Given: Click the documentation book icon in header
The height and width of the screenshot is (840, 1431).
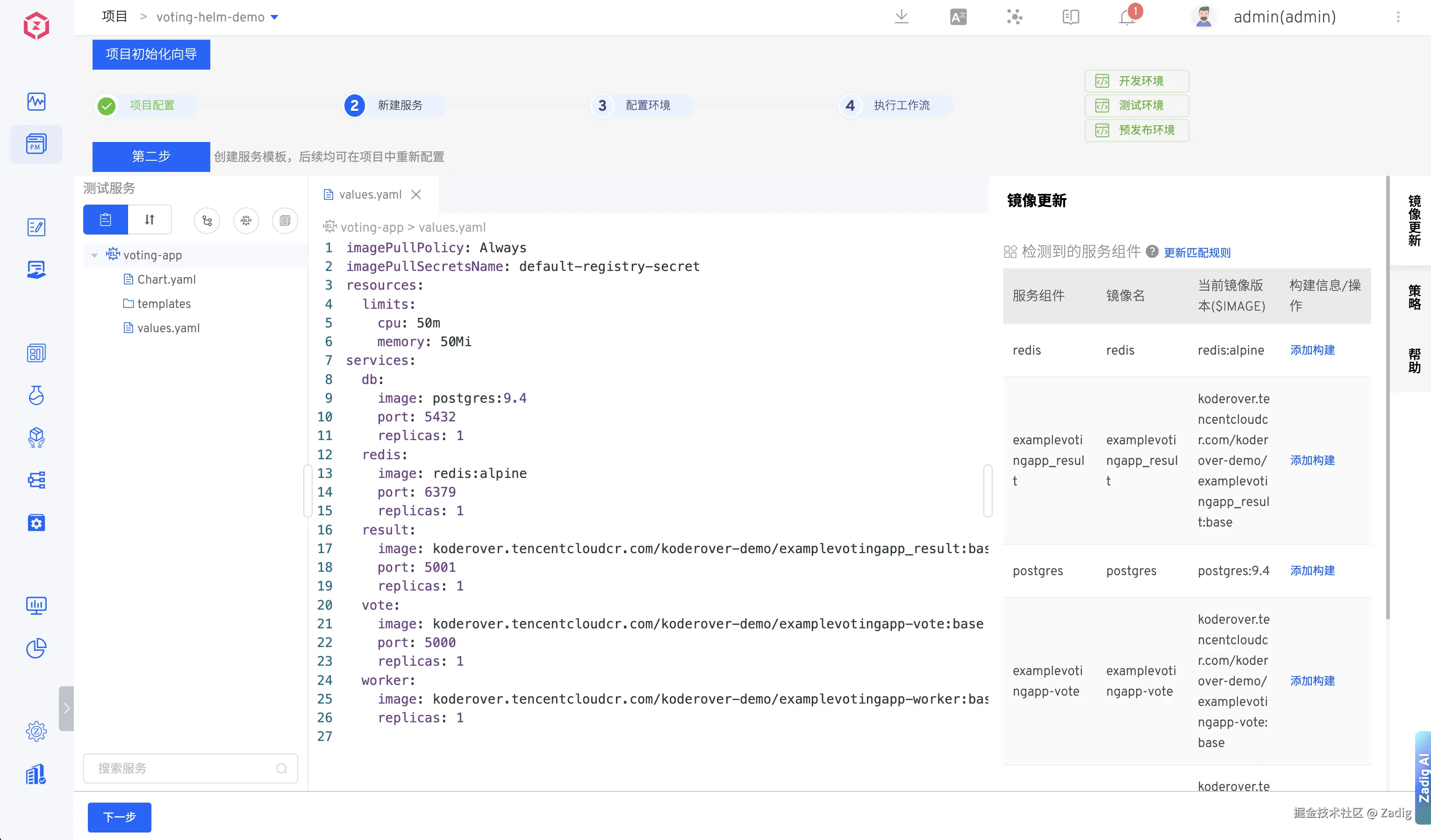Looking at the screenshot, I should click(x=1070, y=16).
